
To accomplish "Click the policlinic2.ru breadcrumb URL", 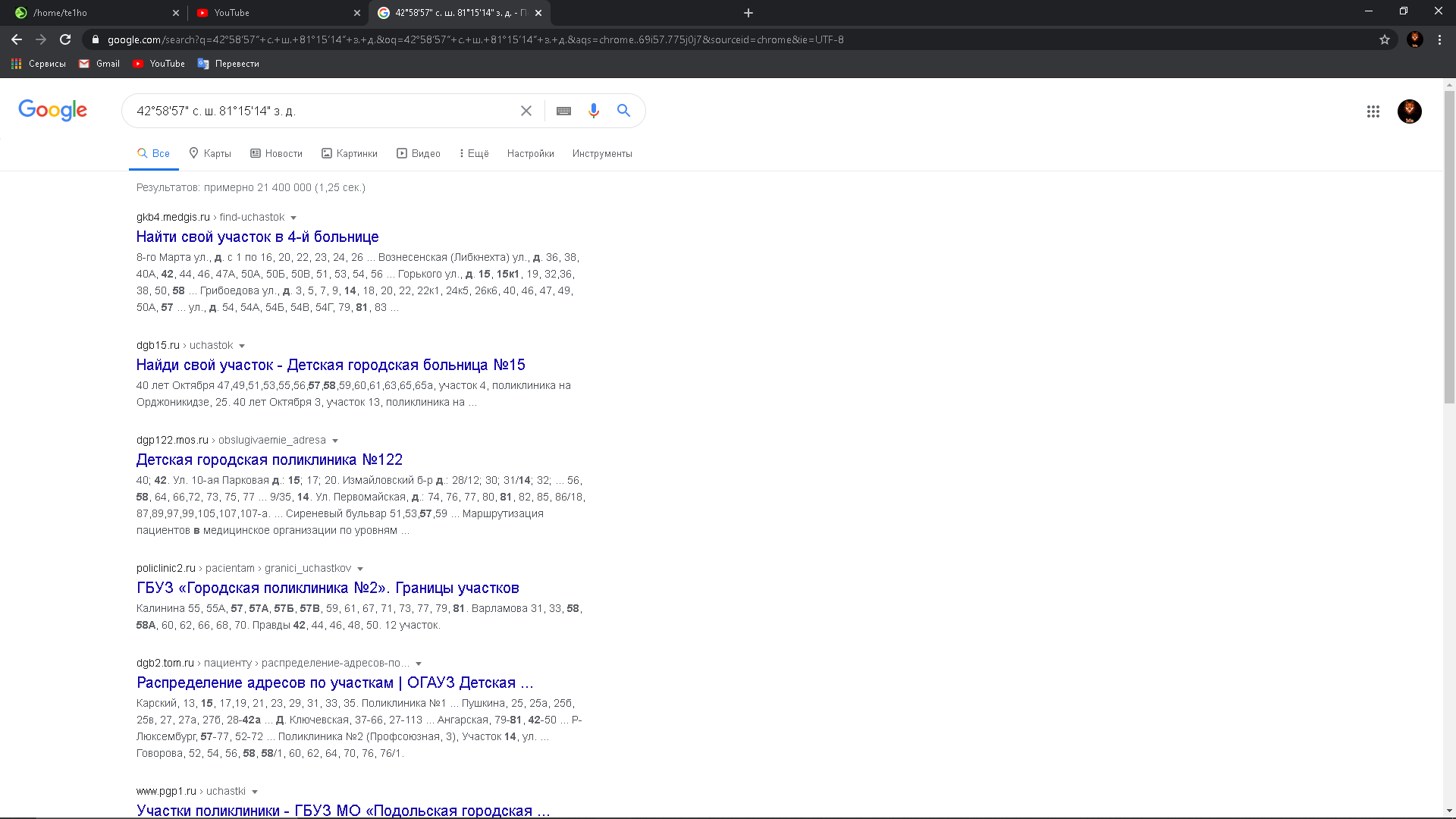I will pos(244,568).
